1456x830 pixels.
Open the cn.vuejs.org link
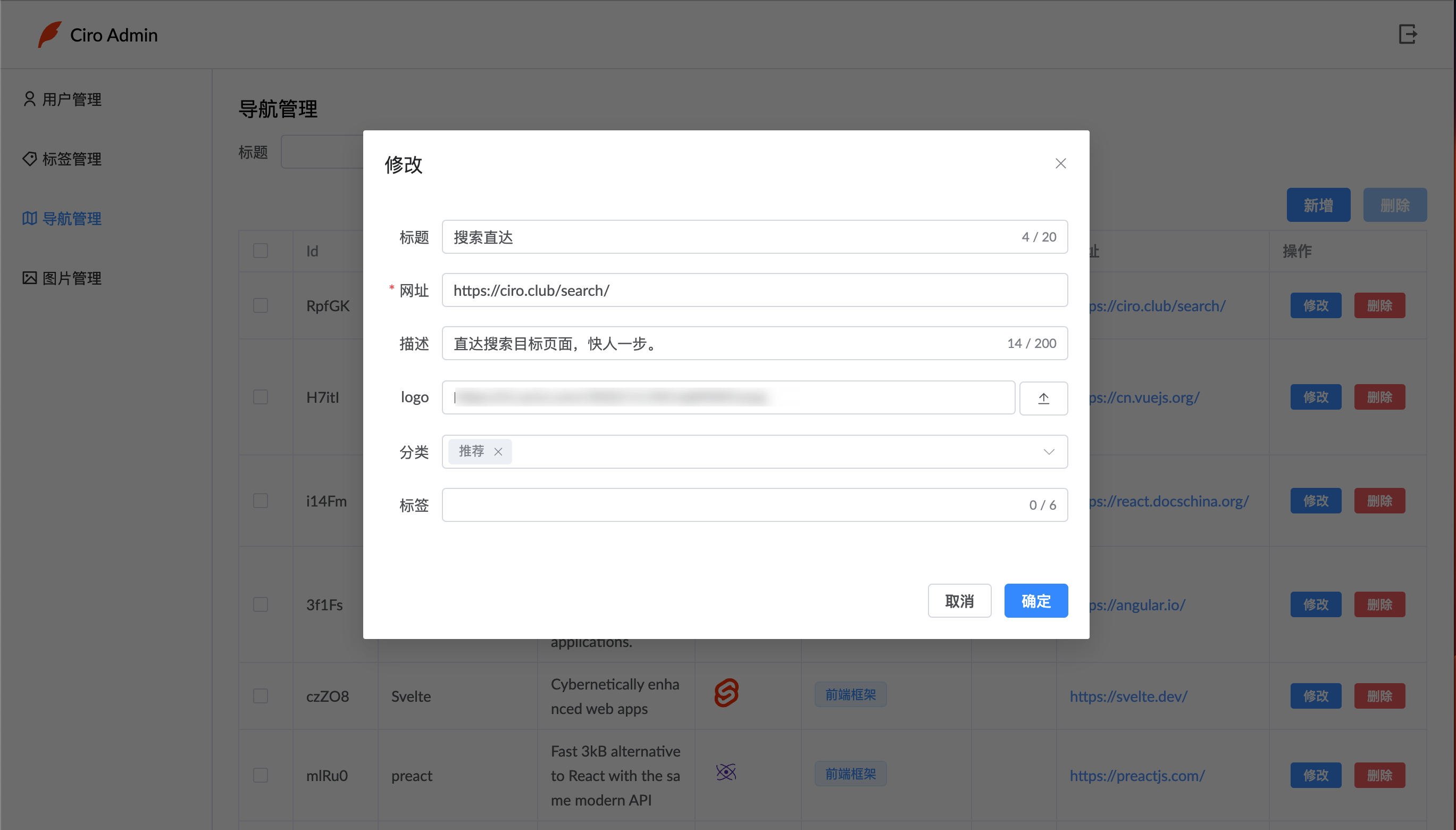pyautogui.click(x=1144, y=397)
